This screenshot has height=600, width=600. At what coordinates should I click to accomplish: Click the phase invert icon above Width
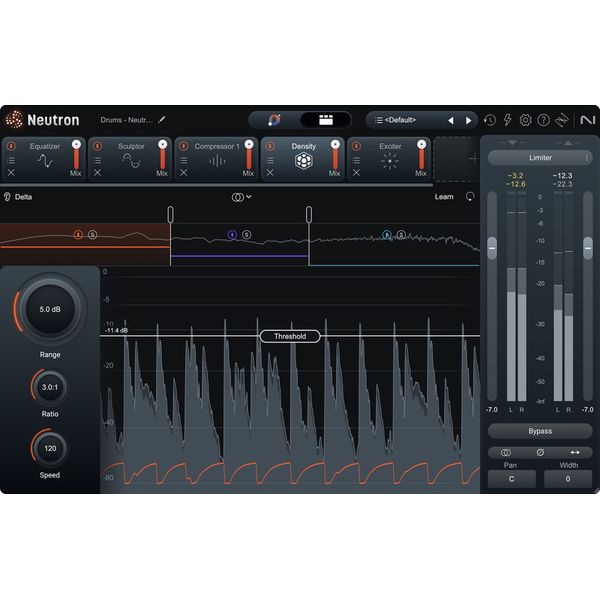[541, 452]
